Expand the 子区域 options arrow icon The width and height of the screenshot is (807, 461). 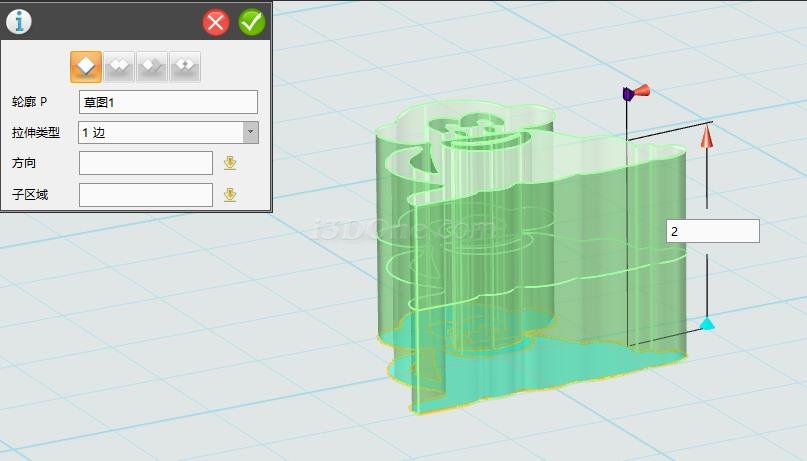(230, 195)
